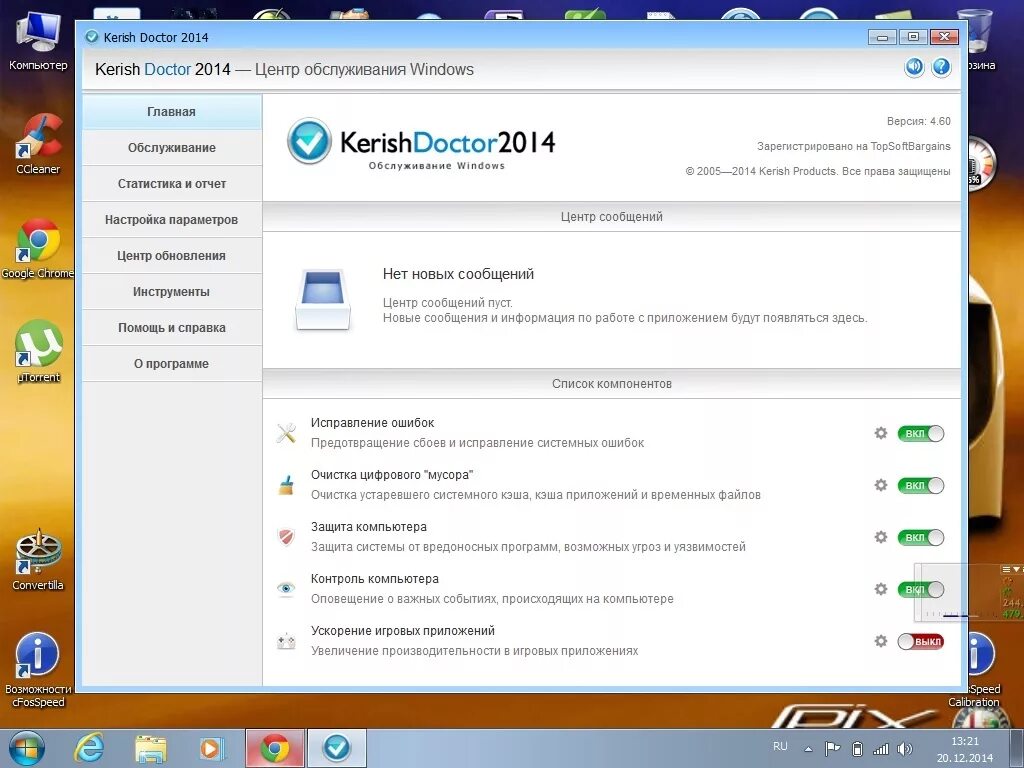Click Зарегистрировано на TopSoftBargains text

pos(854,146)
